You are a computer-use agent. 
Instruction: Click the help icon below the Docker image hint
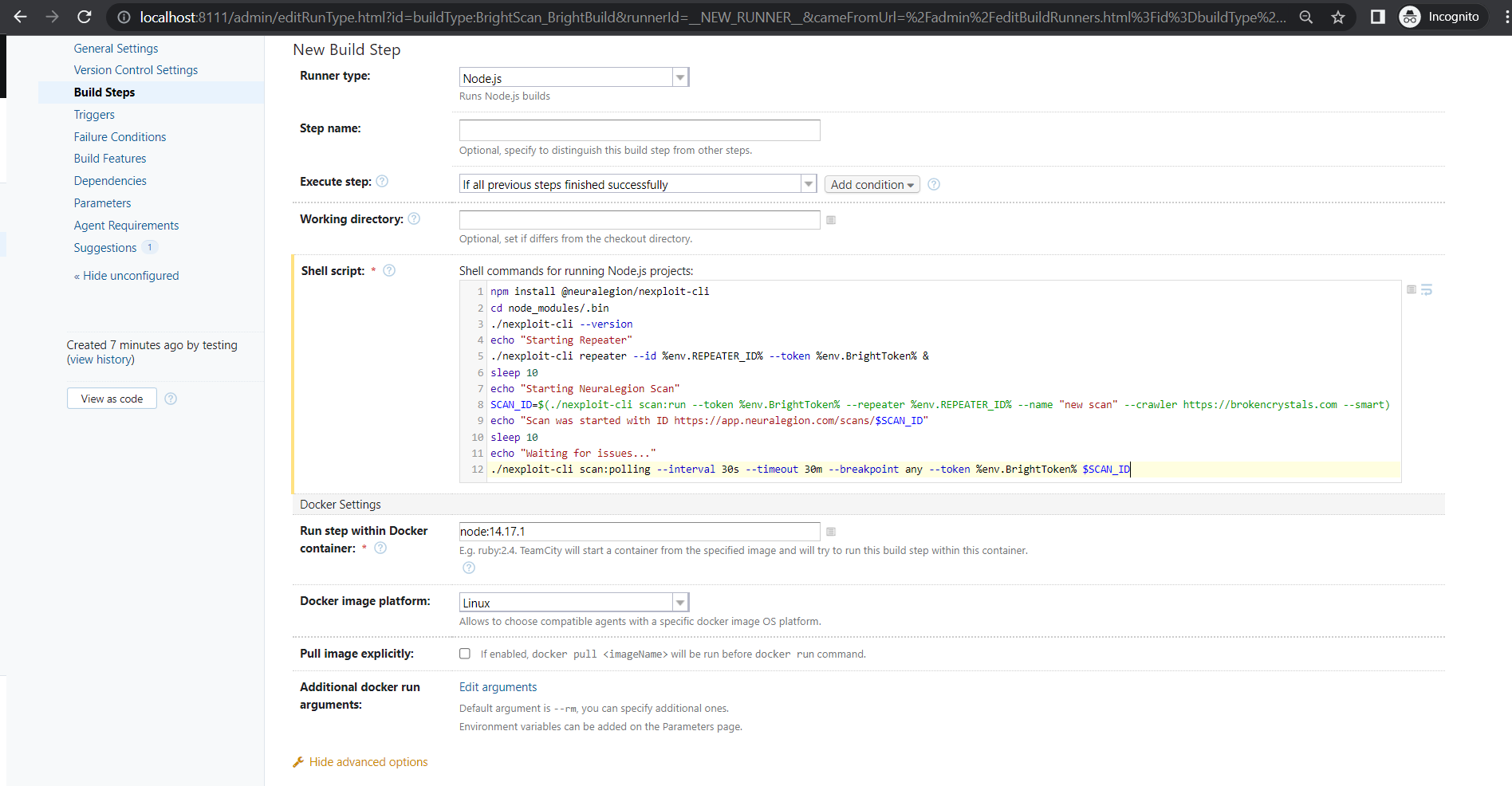[469, 568]
